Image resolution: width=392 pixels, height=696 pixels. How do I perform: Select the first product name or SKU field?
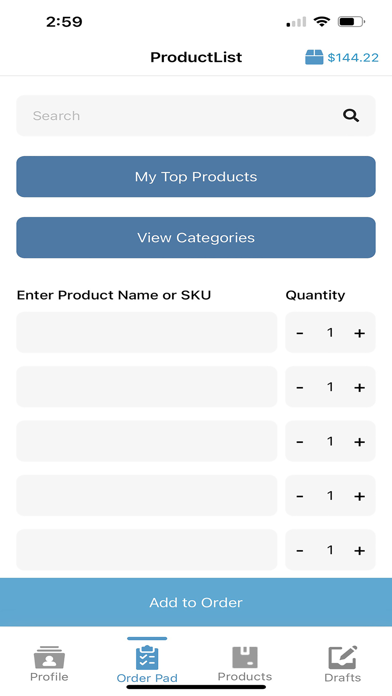[x=147, y=332]
